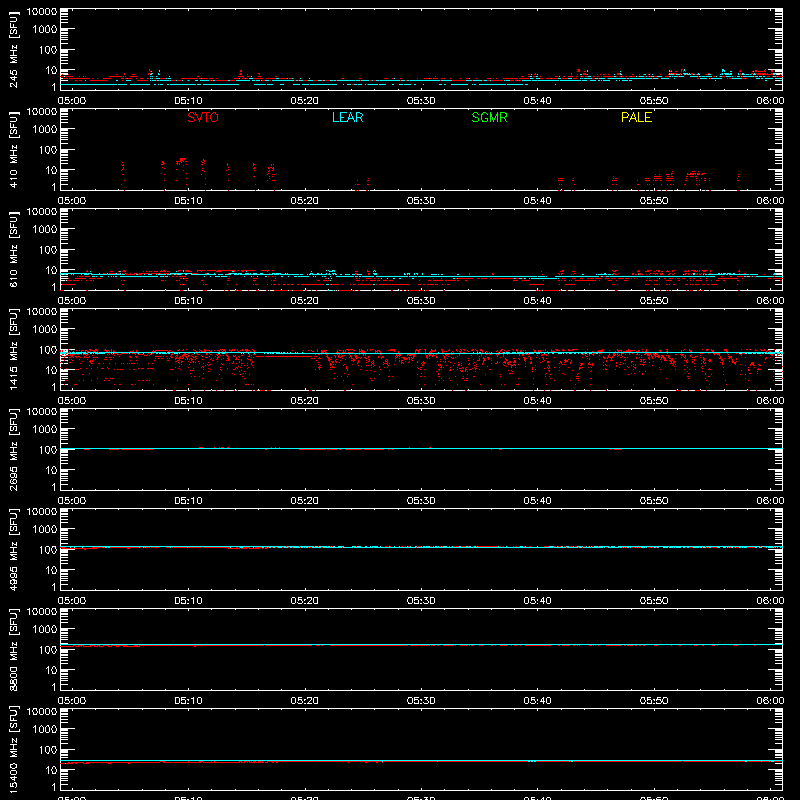Click the 10000 tick on 245 MHz axis
Screen dimensions: 800x800
pos(42,12)
